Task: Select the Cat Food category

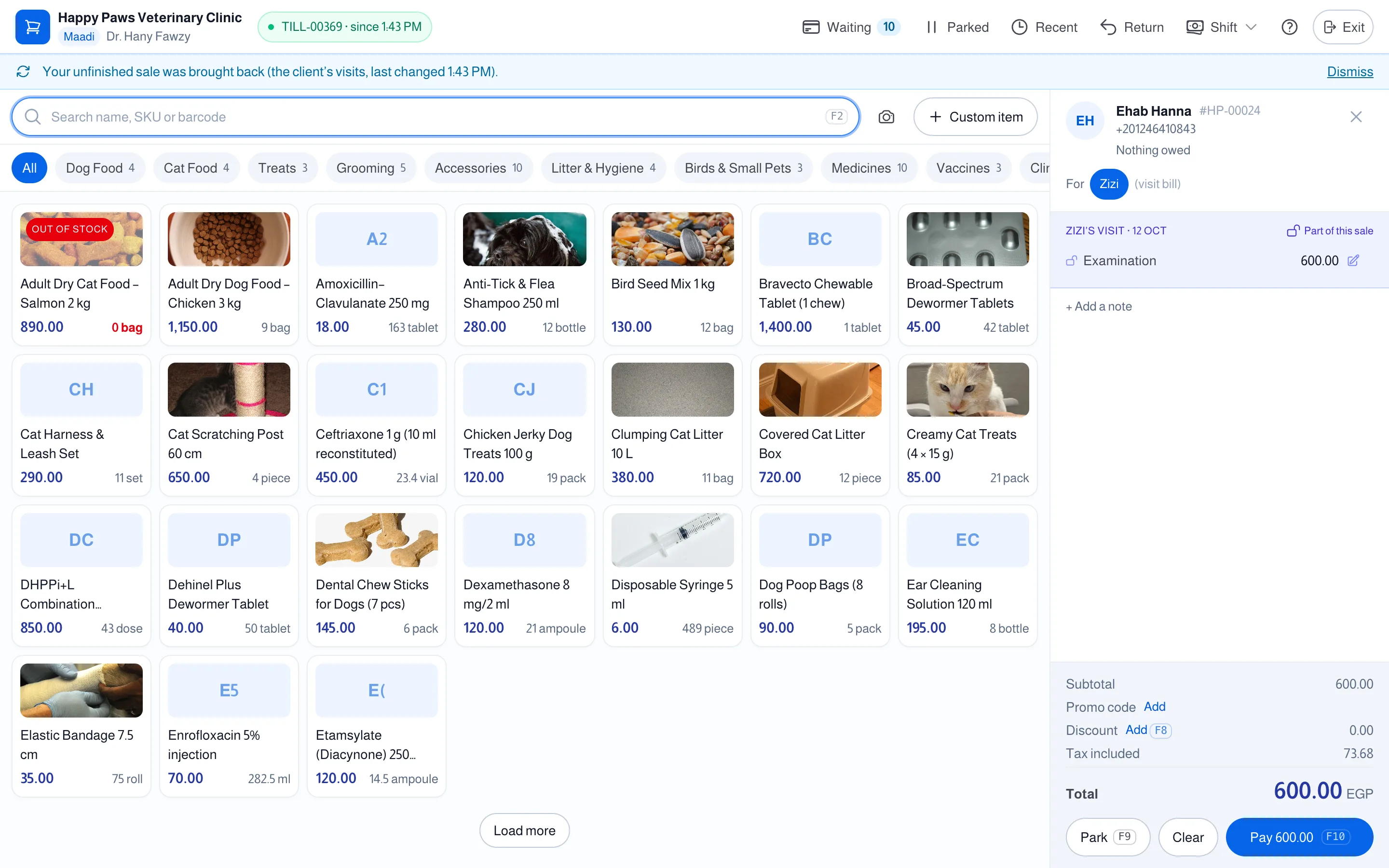Action: 196,168
